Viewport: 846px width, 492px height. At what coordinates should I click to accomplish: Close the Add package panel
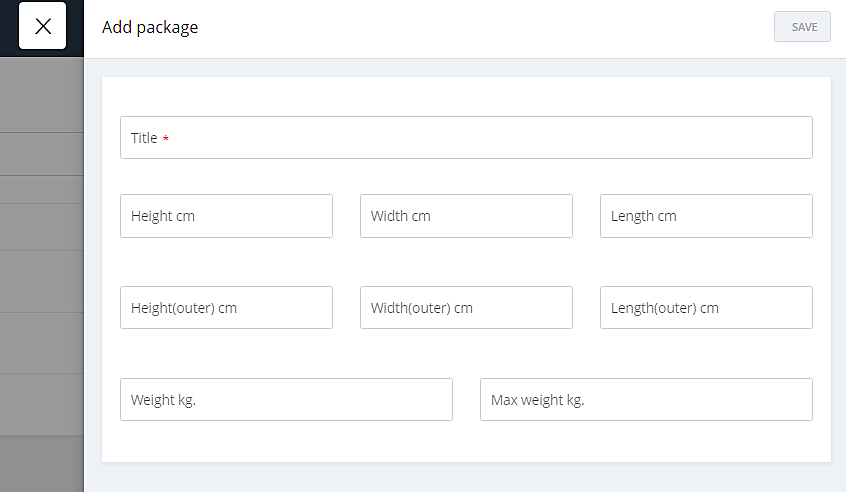[43, 27]
